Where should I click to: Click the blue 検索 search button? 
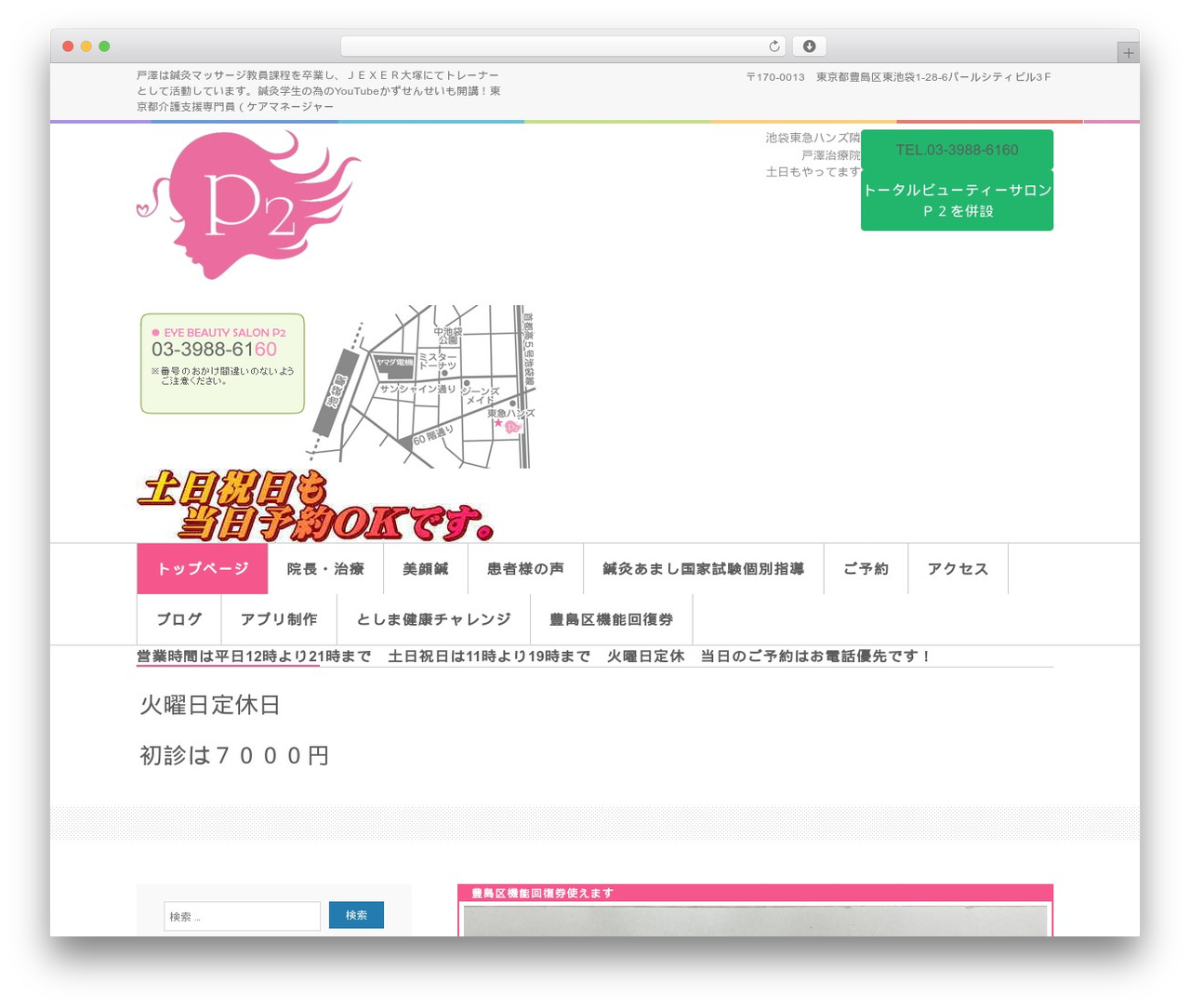(x=356, y=915)
